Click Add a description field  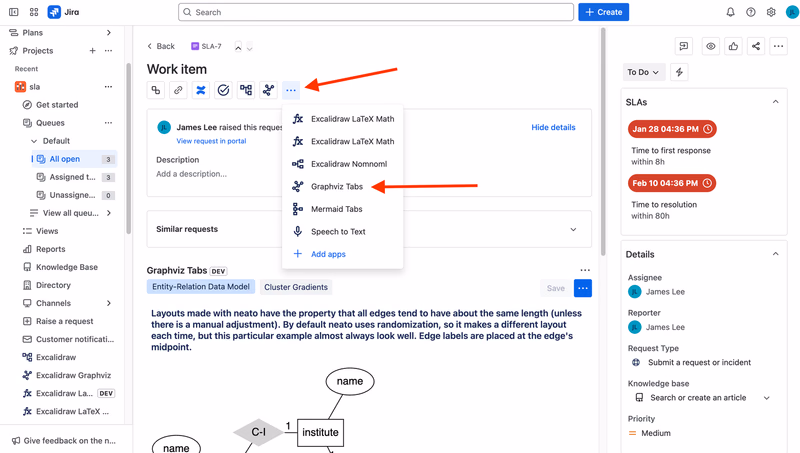point(191,174)
